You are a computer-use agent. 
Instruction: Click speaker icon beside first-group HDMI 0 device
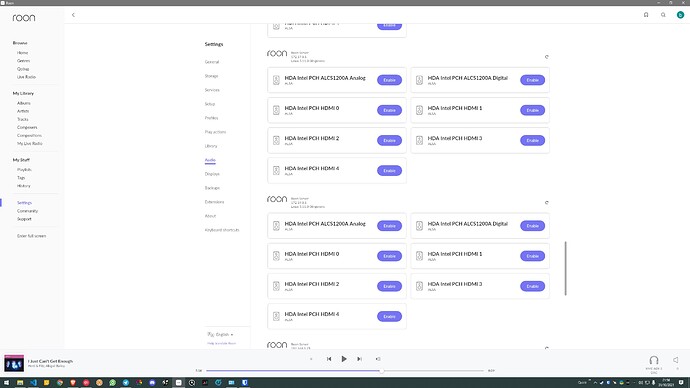tap(276, 110)
